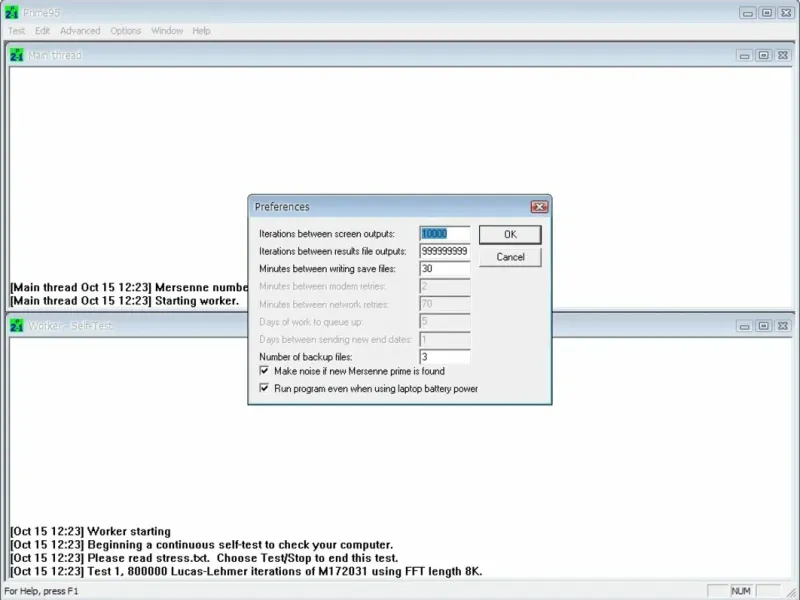800x600 pixels.
Task: Open the Options menu
Action: 126,31
